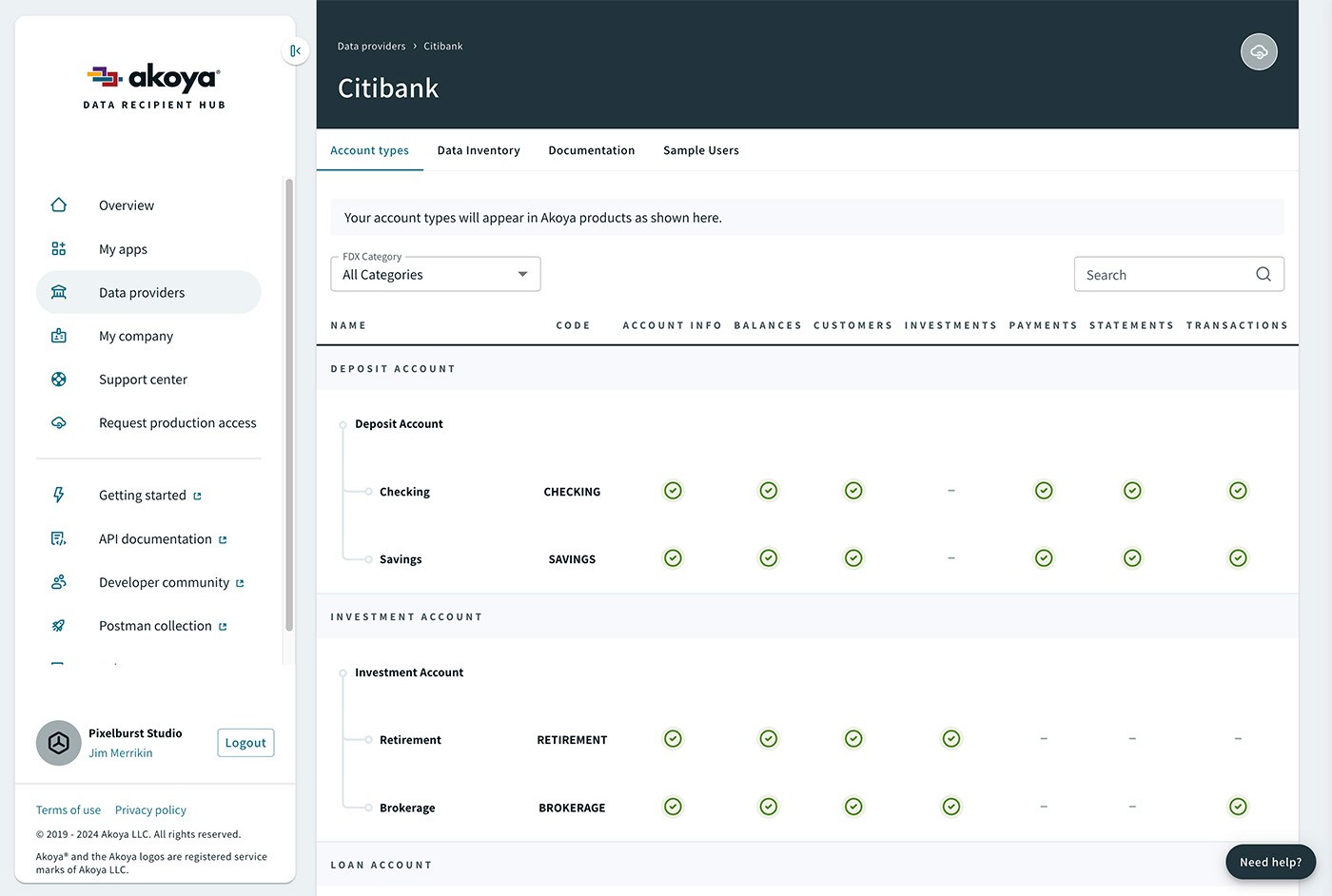Screen dimensions: 1332x896
Task: Open the Terms of use link
Action: point(69,810)
